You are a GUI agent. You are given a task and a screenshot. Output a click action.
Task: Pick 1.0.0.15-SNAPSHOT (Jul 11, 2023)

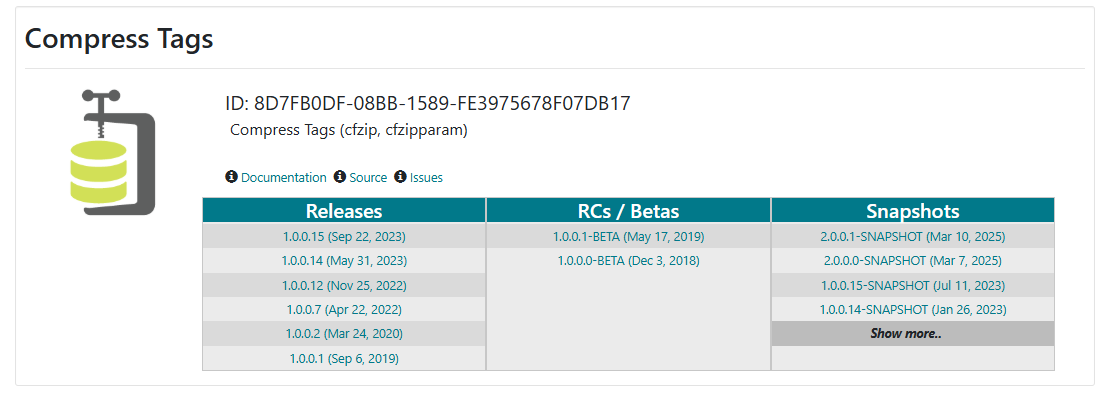[x=913, y=285]
